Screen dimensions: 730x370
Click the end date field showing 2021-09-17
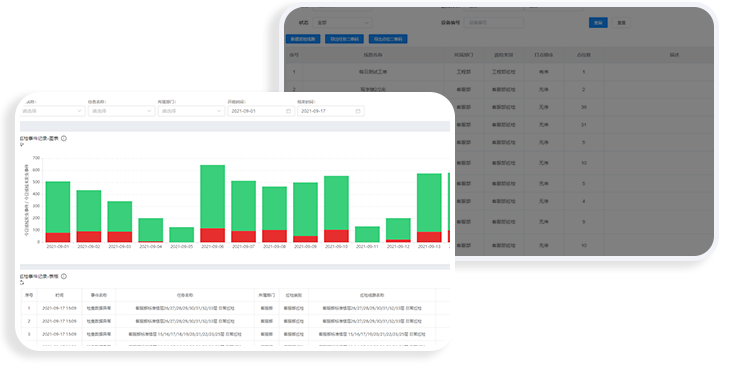point(331,111)
